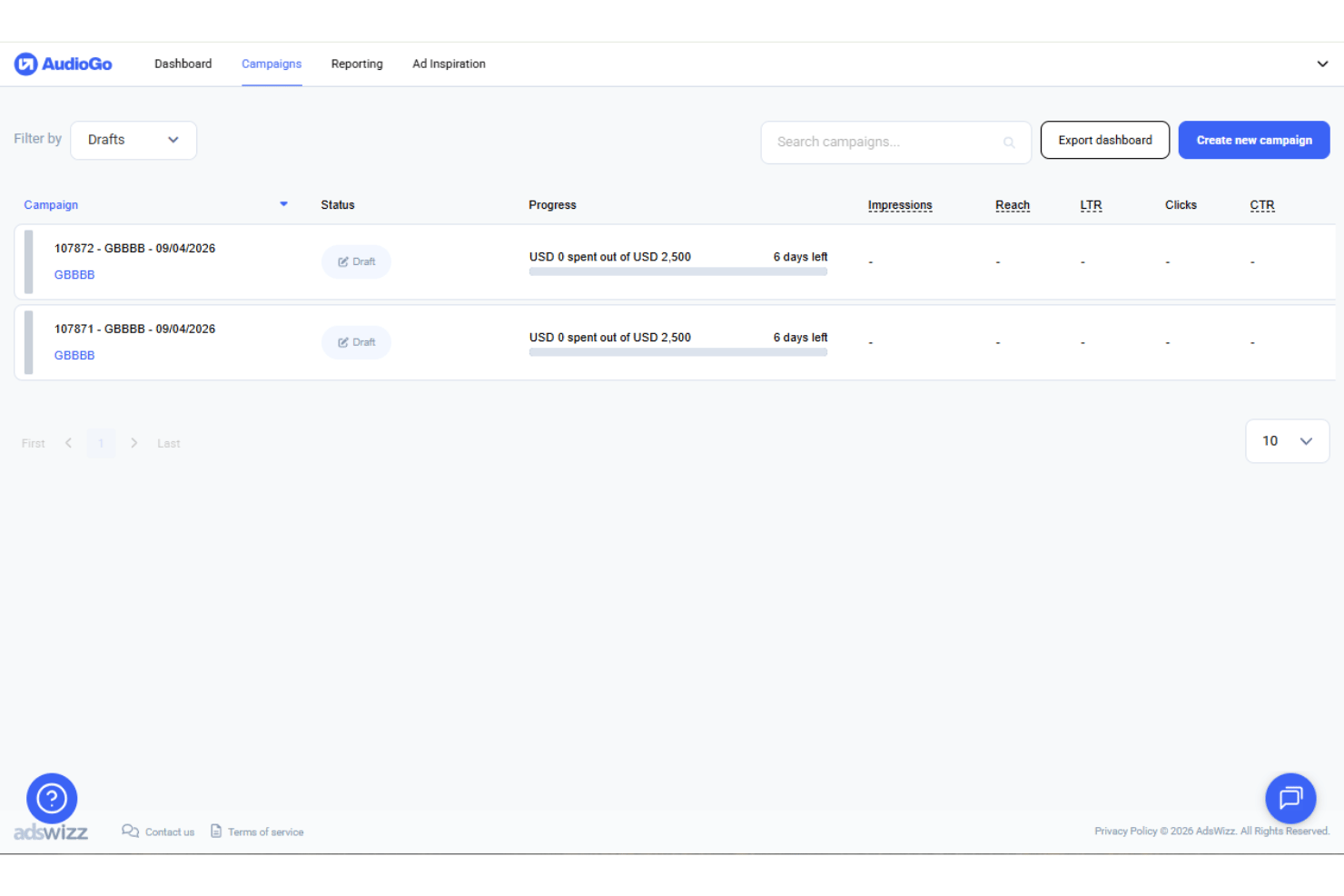1344x896 pixels.
Task: Select page 1 in pagination
Action: tap(102, 443)
